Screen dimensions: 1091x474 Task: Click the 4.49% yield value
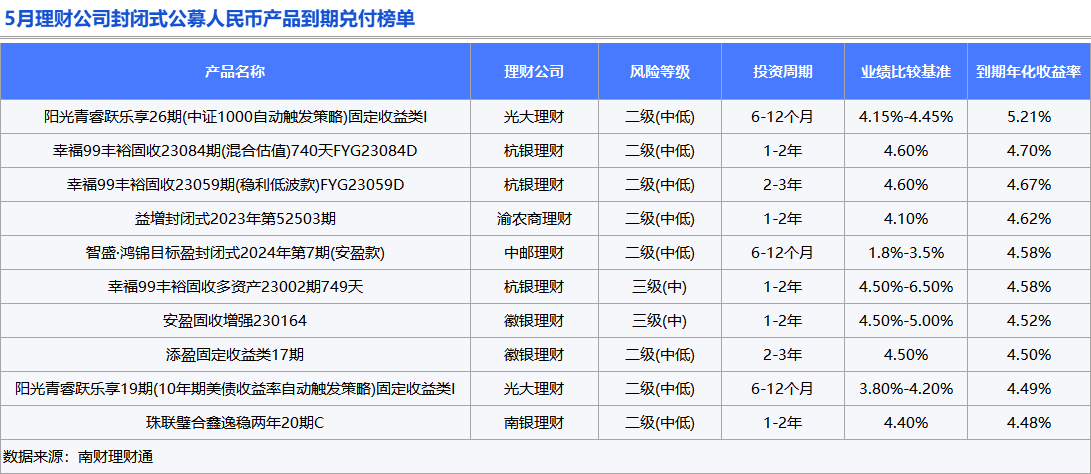point(1028,389)
